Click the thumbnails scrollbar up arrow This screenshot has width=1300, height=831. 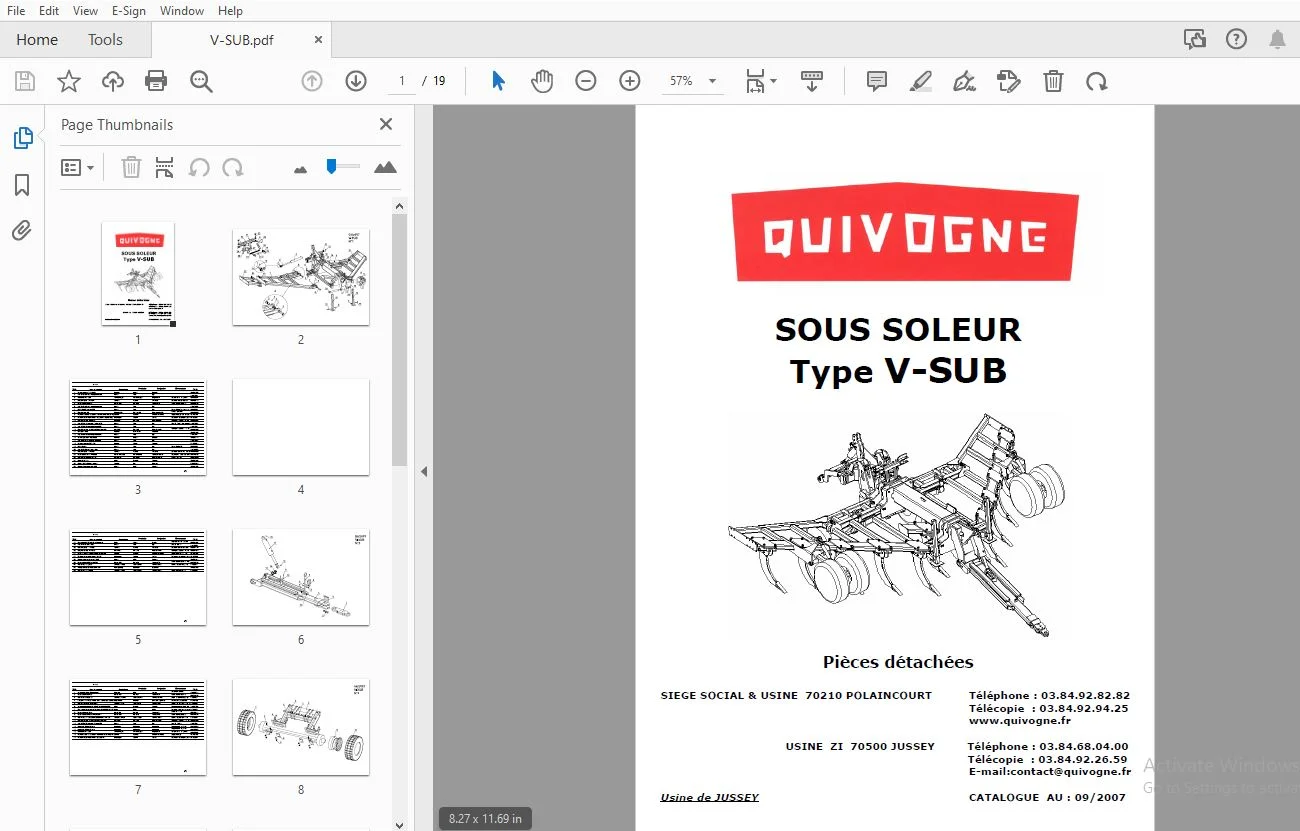coord(400,206)
